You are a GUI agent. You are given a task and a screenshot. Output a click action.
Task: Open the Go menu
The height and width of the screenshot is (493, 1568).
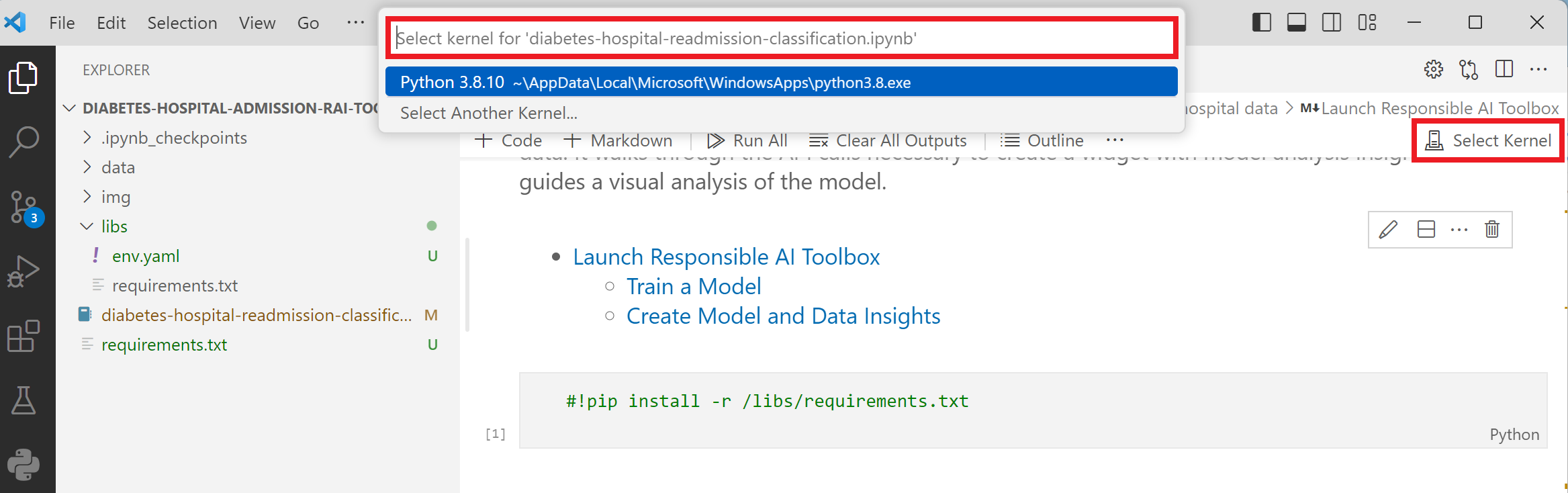[308, 23]
